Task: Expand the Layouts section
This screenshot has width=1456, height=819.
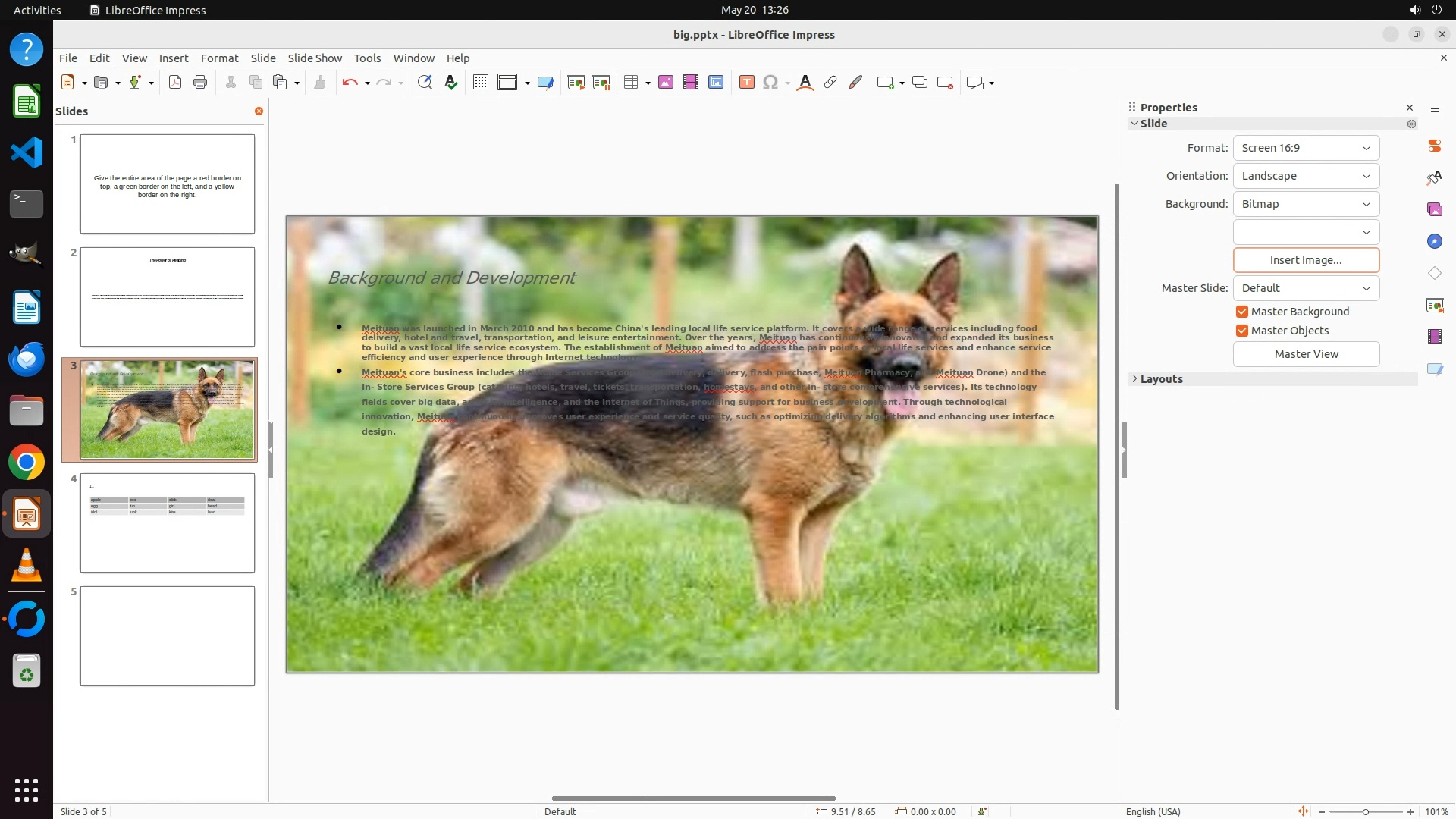Action: pyautogui.click(x=1161, y=379)
